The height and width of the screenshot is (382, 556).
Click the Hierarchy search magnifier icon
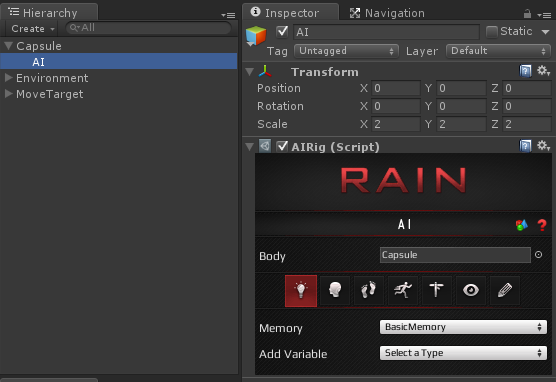(74, 28)
